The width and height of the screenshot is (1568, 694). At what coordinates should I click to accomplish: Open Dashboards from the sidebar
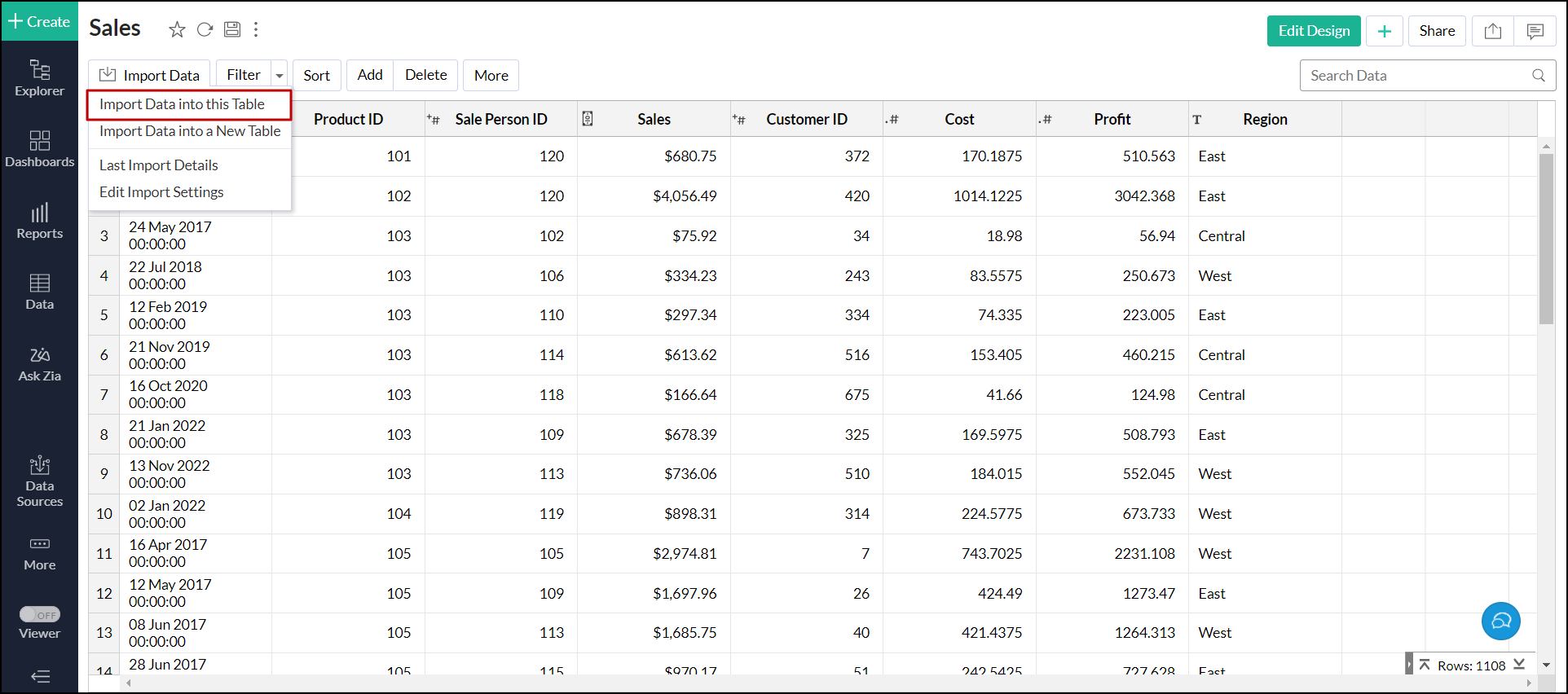coord(39,149)
